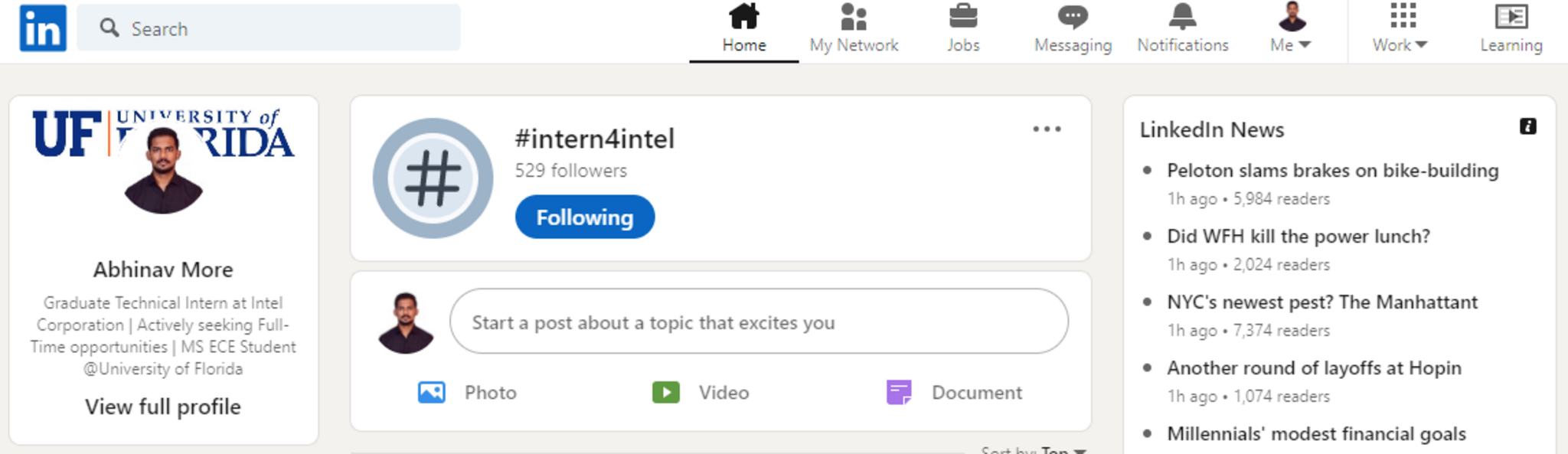Open Notifications bell icon
Image resolution: width=1568 pixels, height=454 pixels.
1182,17
